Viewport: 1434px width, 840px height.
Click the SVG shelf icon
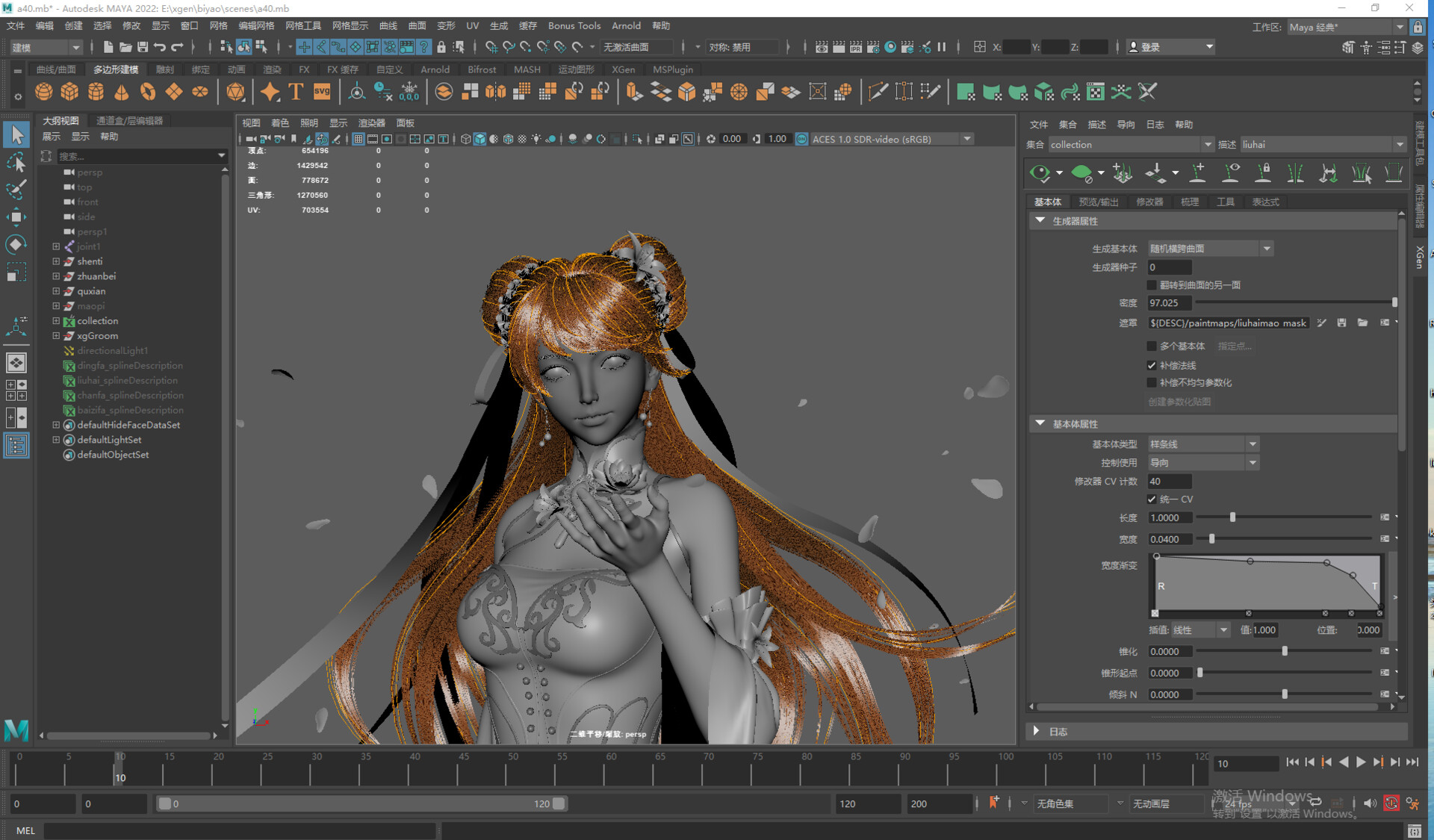(322, 92)
